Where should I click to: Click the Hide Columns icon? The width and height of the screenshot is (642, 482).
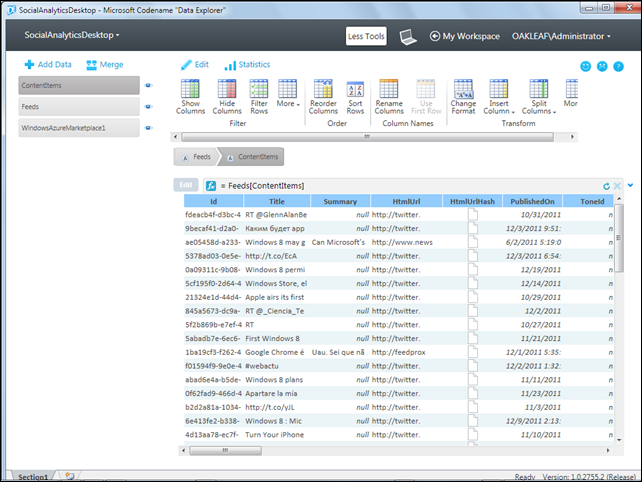pos(226,89)
